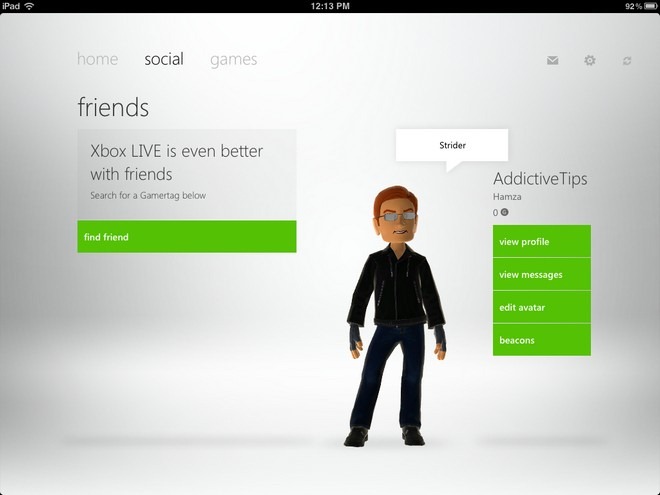Image resolution: width=660 pixels, height=495 pixels.
Task: Tap the friends heading
Action: [113, 107]
